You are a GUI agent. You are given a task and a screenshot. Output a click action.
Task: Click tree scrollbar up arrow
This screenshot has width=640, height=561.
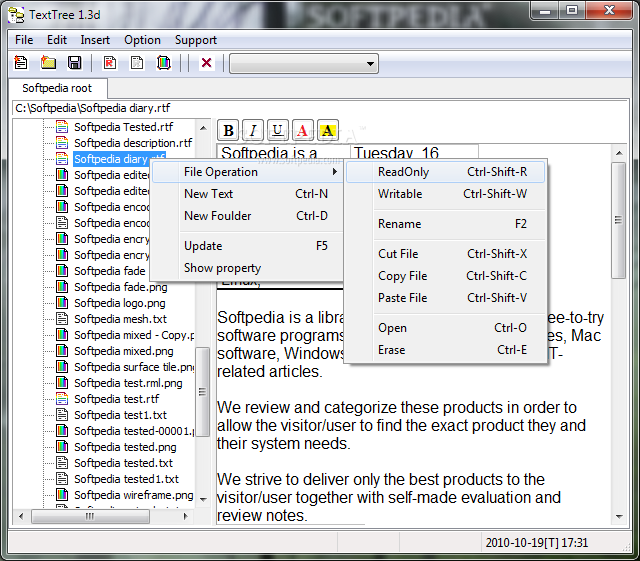[203, 128]
